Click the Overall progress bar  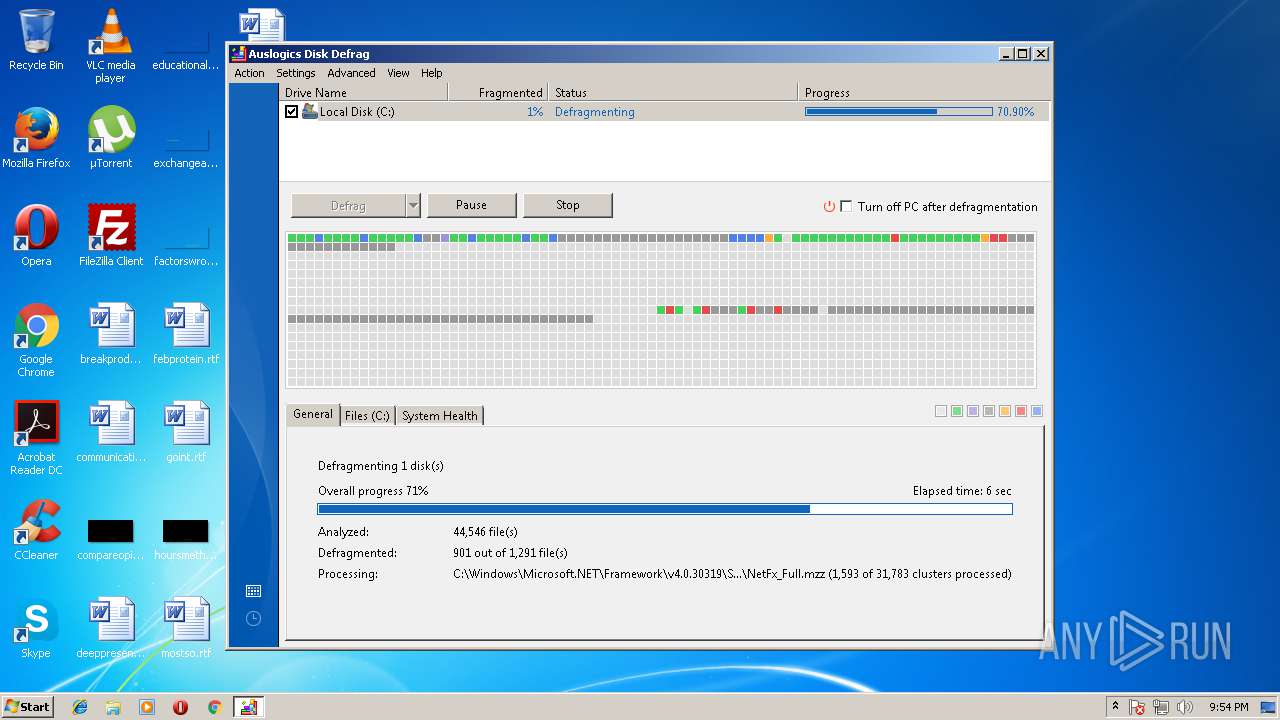point(665,509)
